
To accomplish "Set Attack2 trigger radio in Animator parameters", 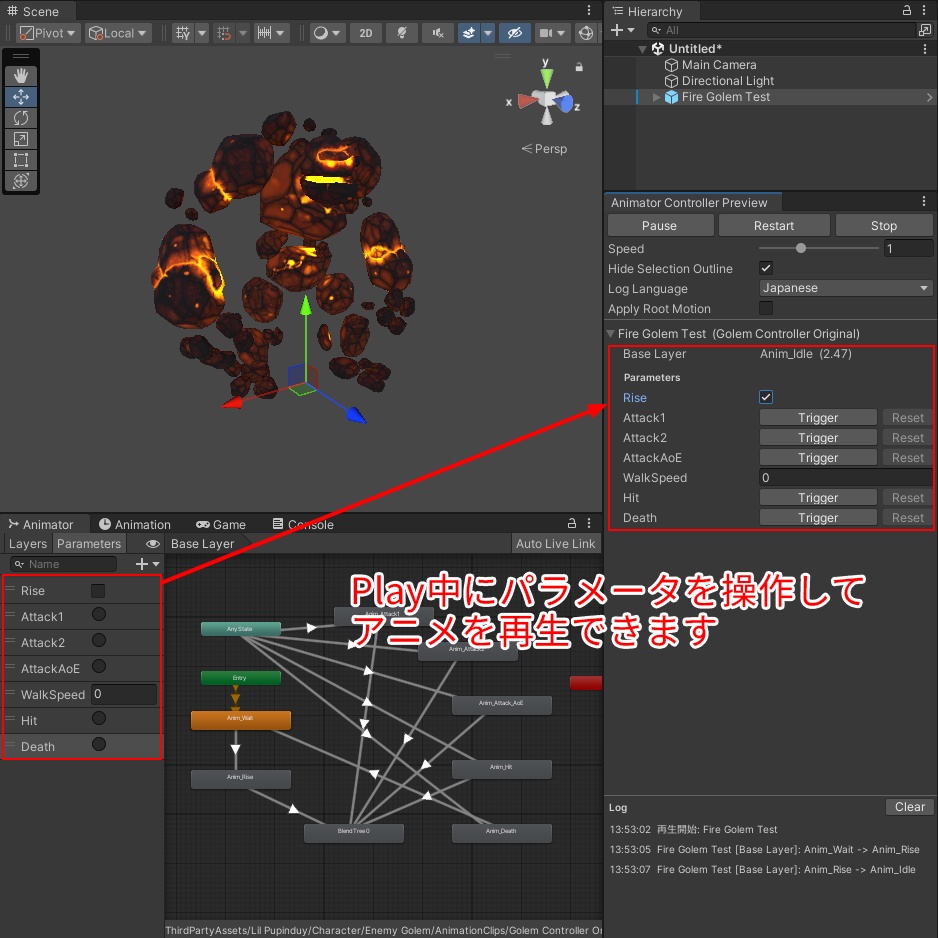I will click(x=99, y=641).
